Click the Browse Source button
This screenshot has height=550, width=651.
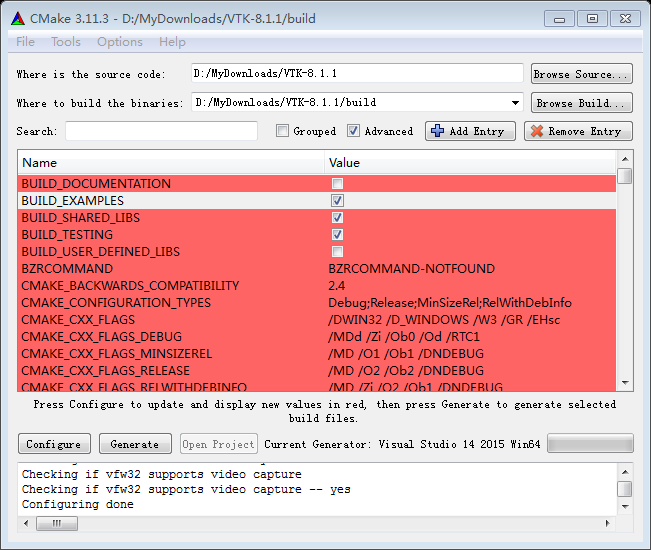click(x=582, y=74)
